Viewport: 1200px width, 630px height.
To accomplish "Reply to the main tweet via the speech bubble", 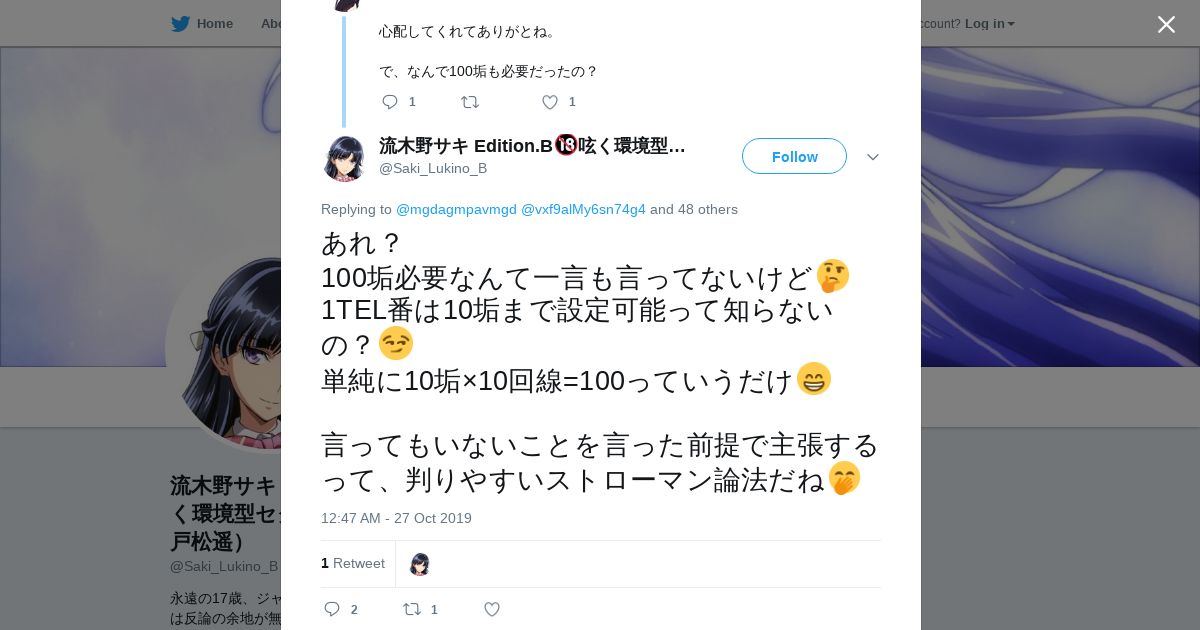I will [x=332, y=609].
